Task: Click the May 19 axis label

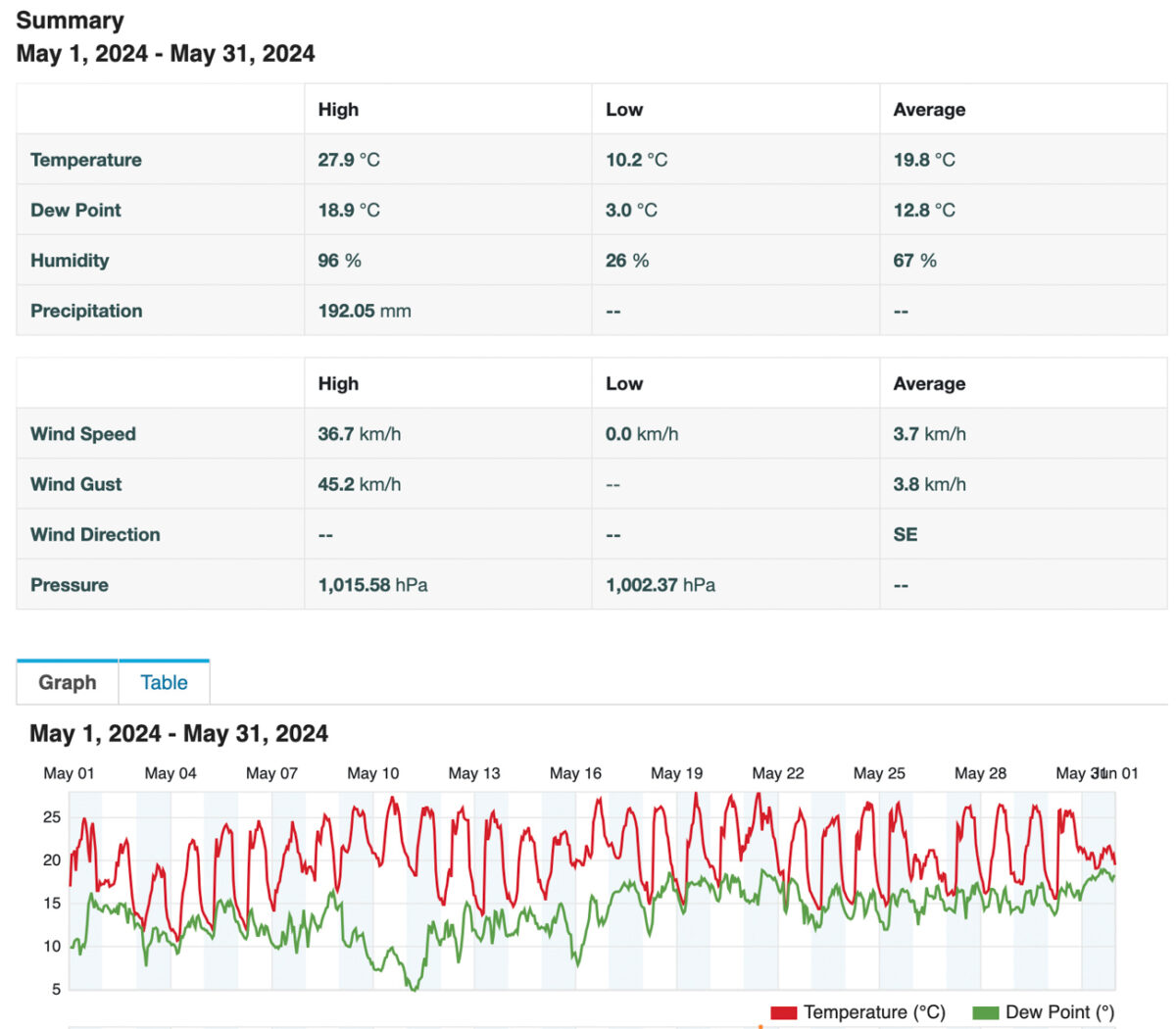Action: 677,773
